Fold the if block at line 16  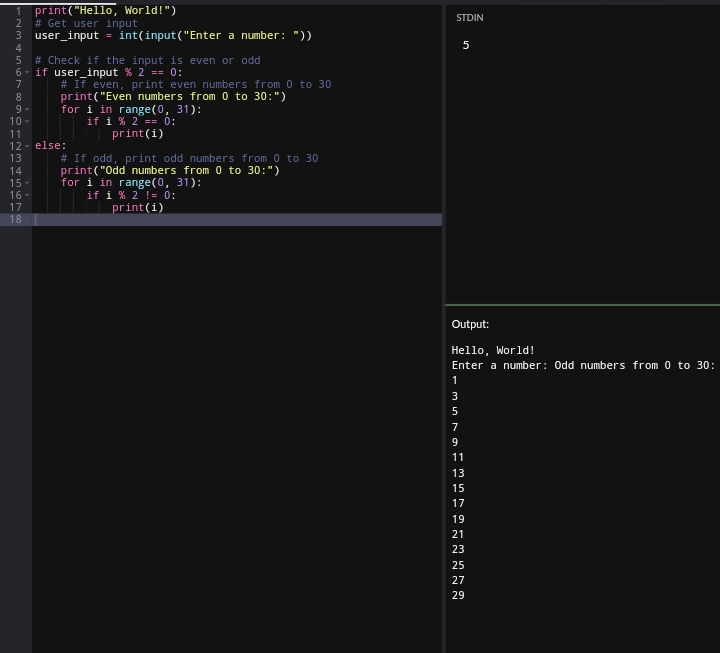click(27, 196)
